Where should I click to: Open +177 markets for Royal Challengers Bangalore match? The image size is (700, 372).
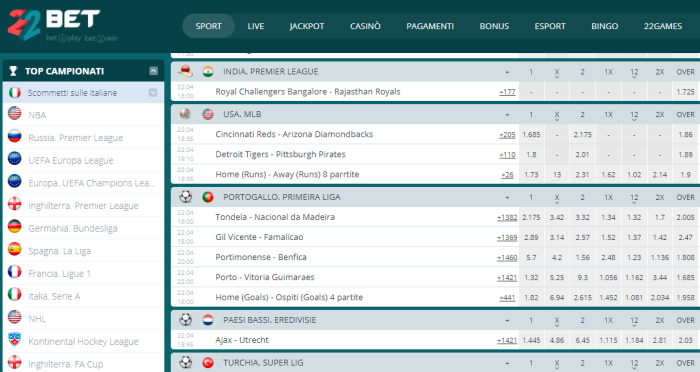click(507, 92)
